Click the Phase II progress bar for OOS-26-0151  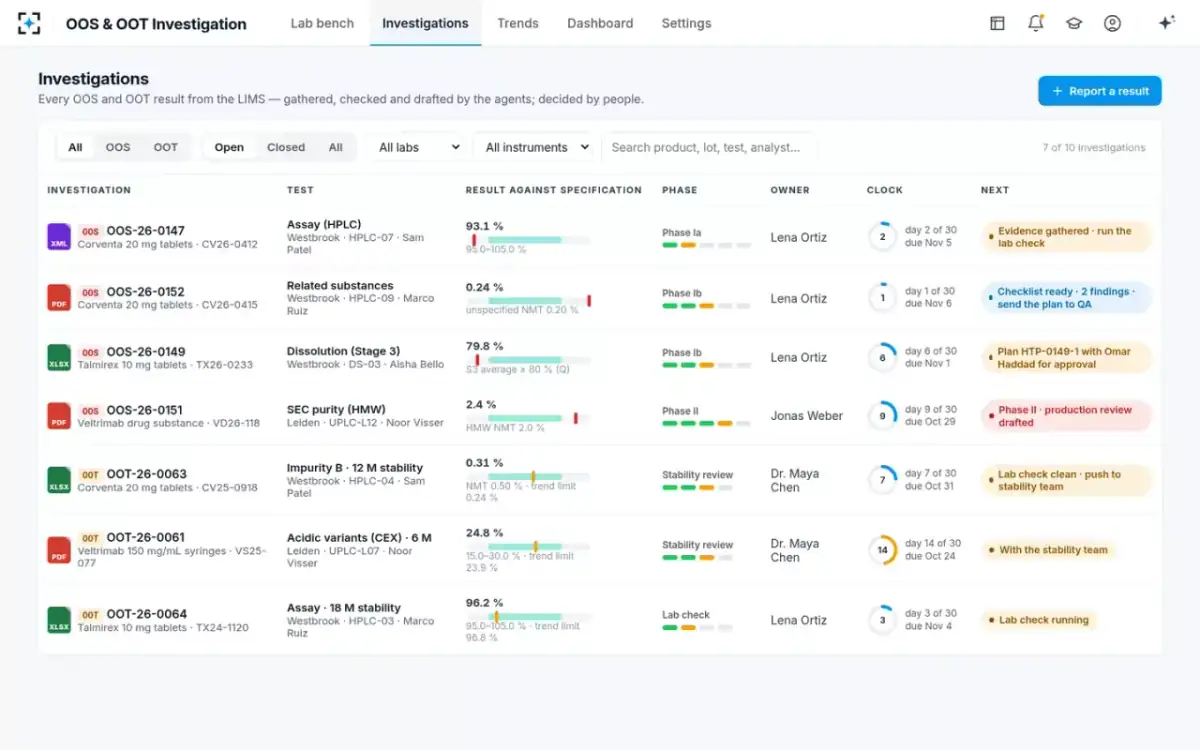[706, 423]
